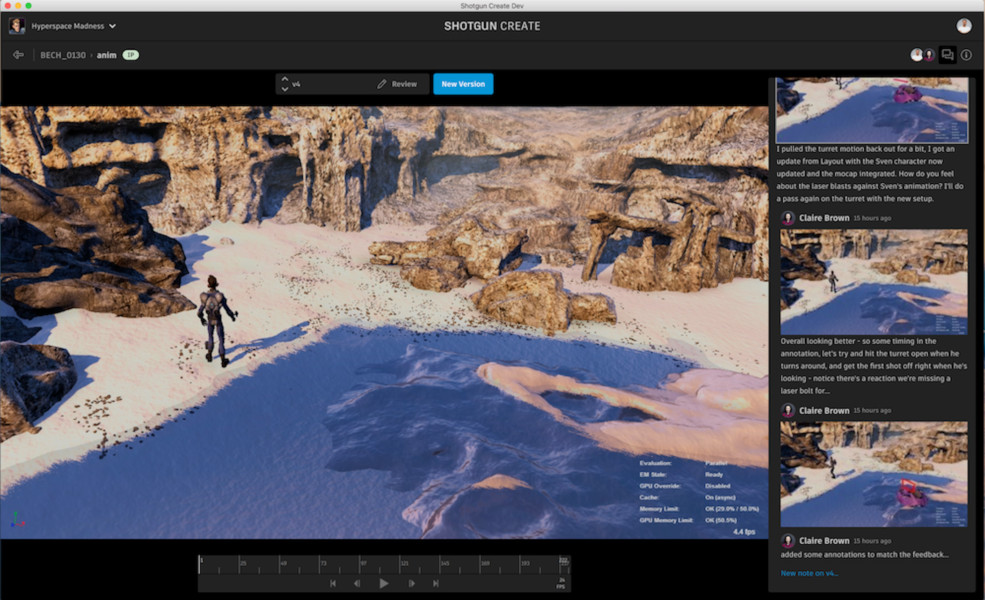The image size is (985, 600).
Task: Click the Review button with pencil icon
Action: point(397,84)
